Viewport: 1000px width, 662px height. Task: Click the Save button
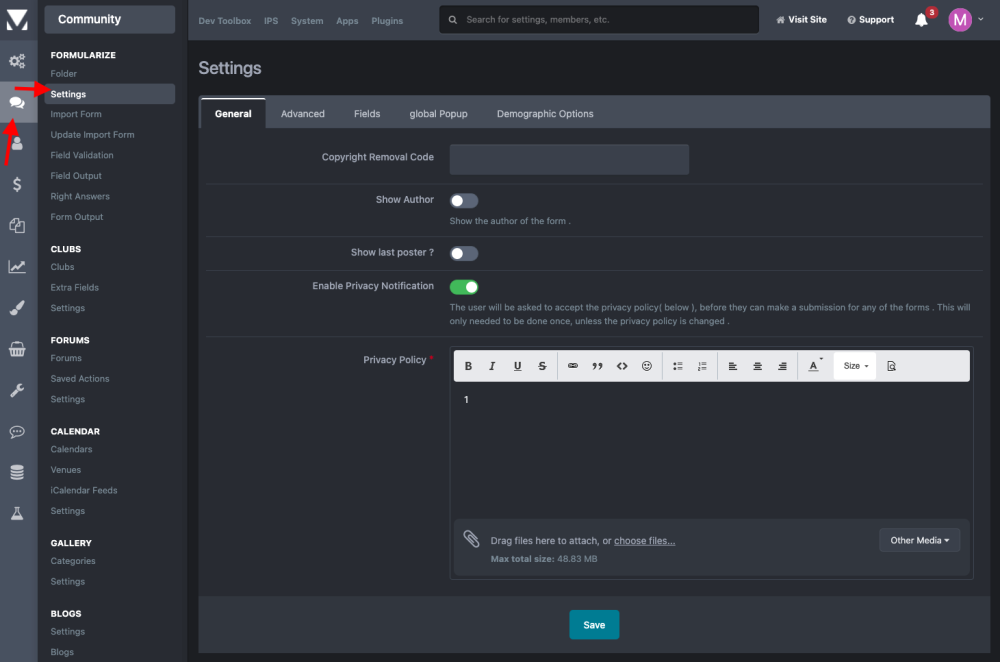click(594, 625)
